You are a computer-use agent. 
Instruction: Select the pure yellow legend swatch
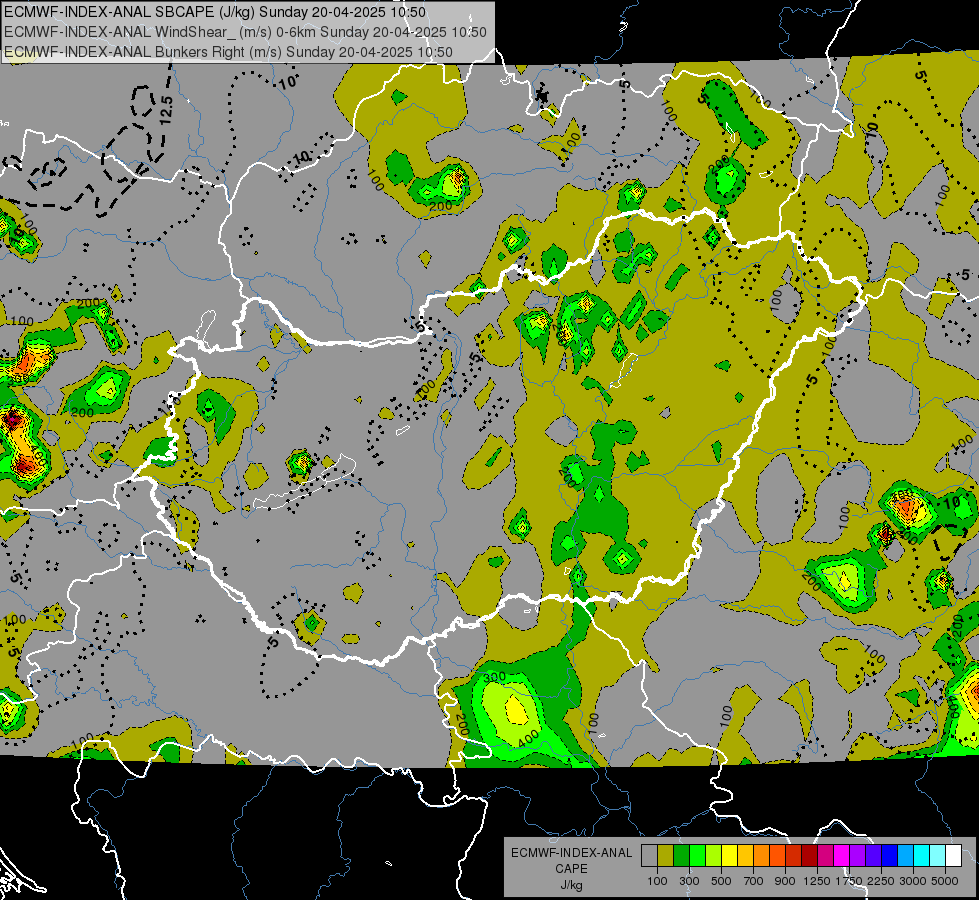729,856
